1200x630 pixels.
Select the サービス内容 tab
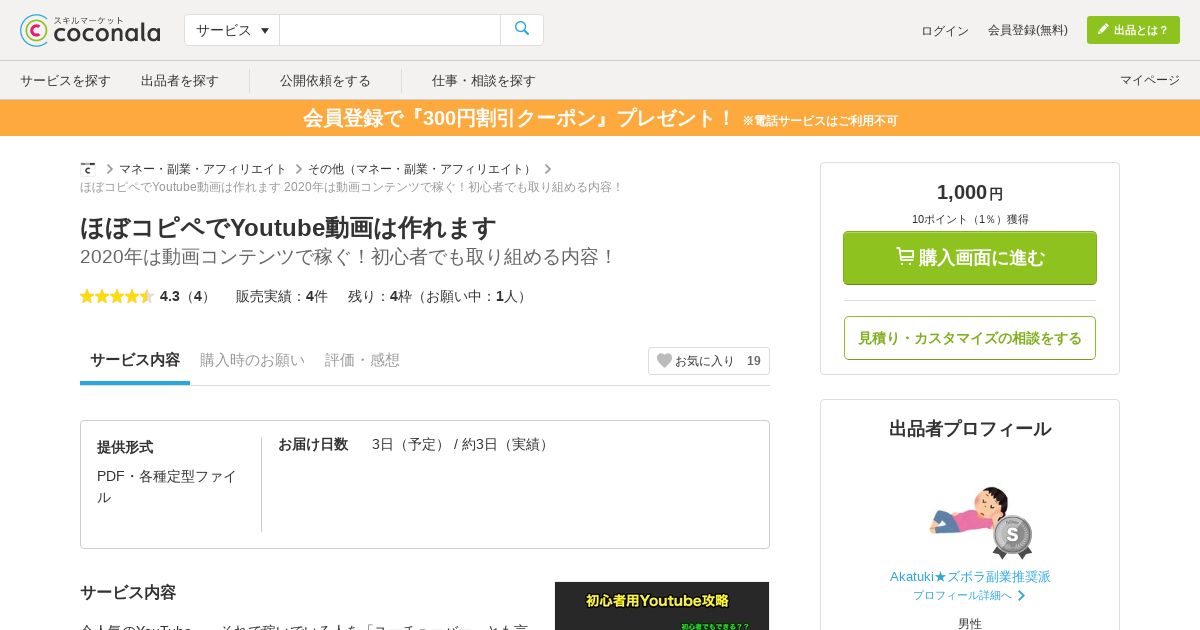coord(135,360)
